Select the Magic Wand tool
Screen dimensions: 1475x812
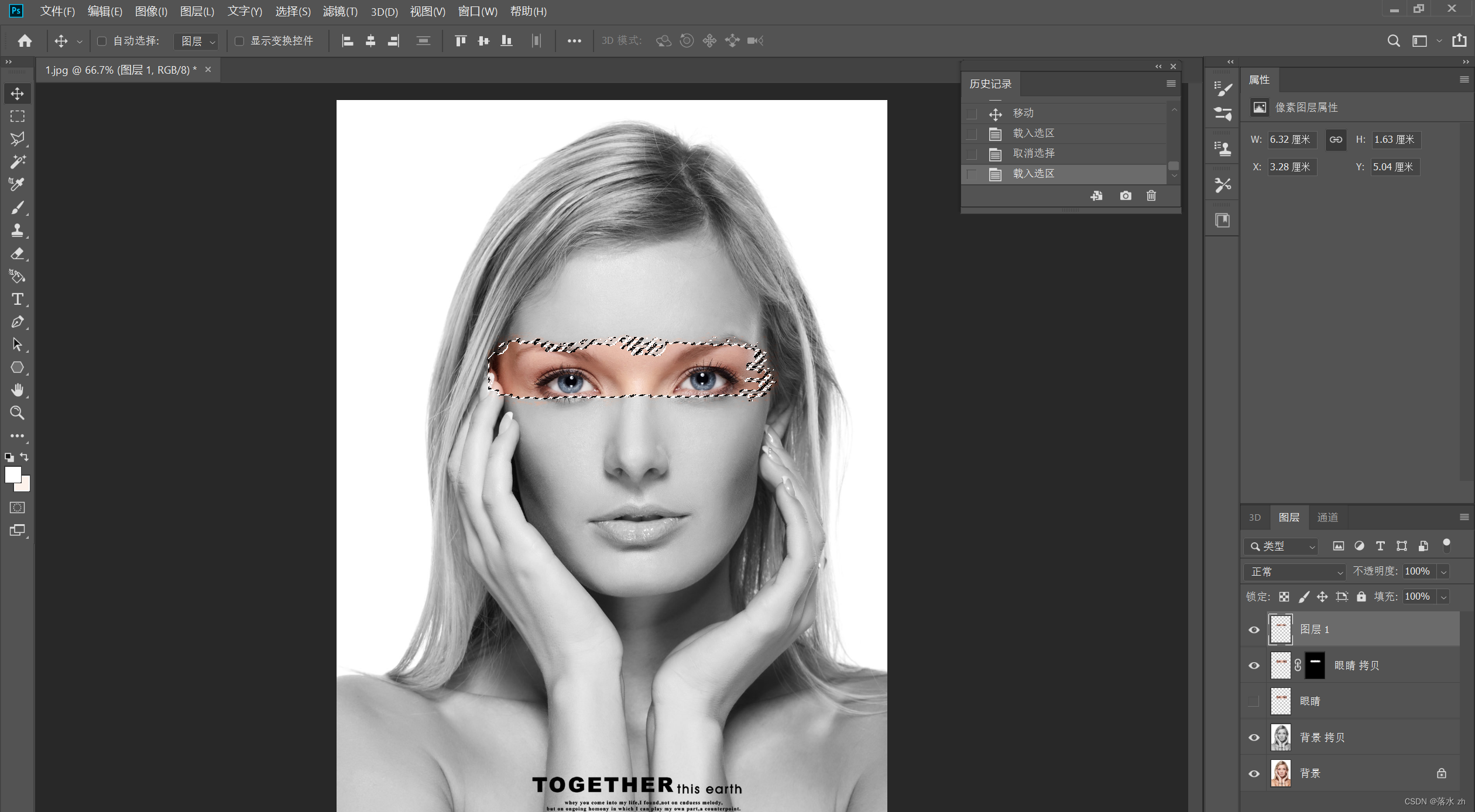17,162
